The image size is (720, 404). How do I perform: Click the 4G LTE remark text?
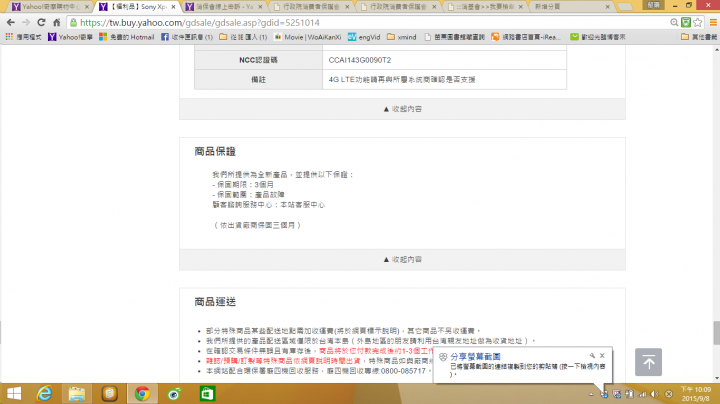point(402,79)
